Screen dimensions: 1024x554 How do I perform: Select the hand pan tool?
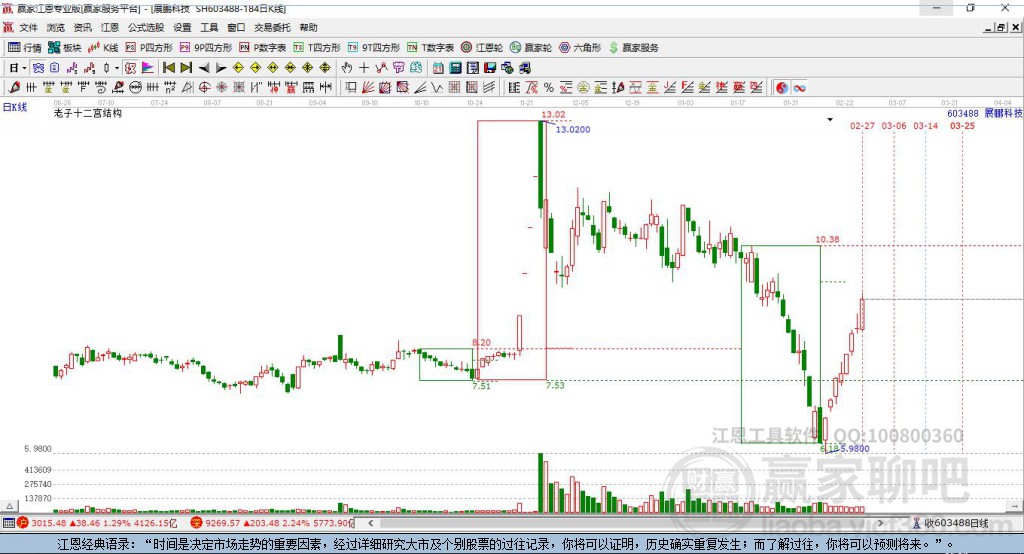[x=347, y=68]
